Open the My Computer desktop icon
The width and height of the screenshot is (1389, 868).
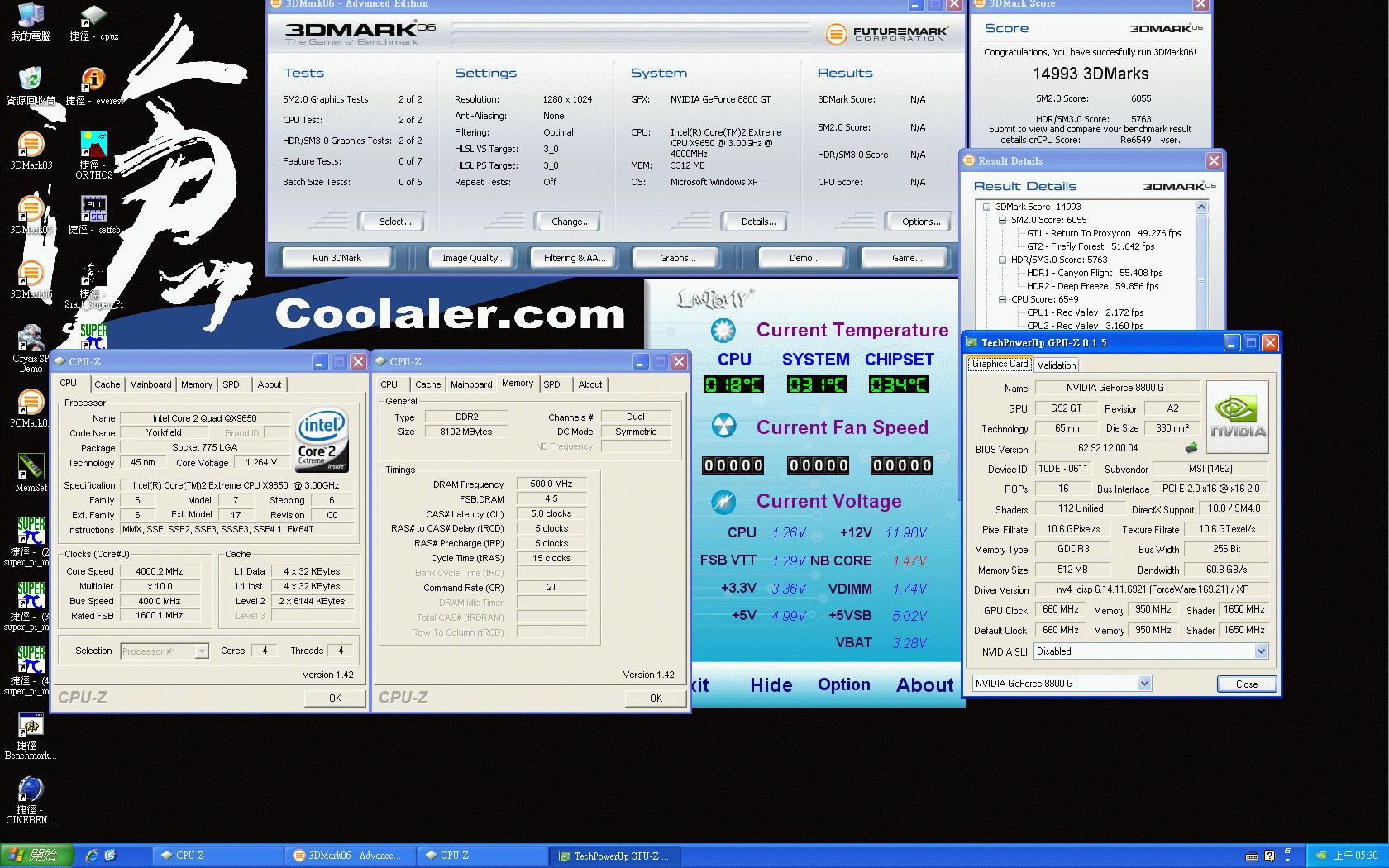coord(31,22)
